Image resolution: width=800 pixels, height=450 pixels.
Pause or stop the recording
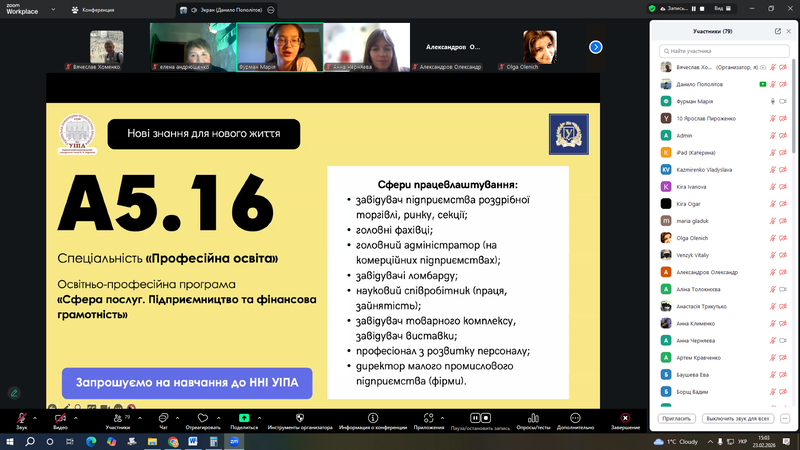pyautogui.click(x=476, y=417)
